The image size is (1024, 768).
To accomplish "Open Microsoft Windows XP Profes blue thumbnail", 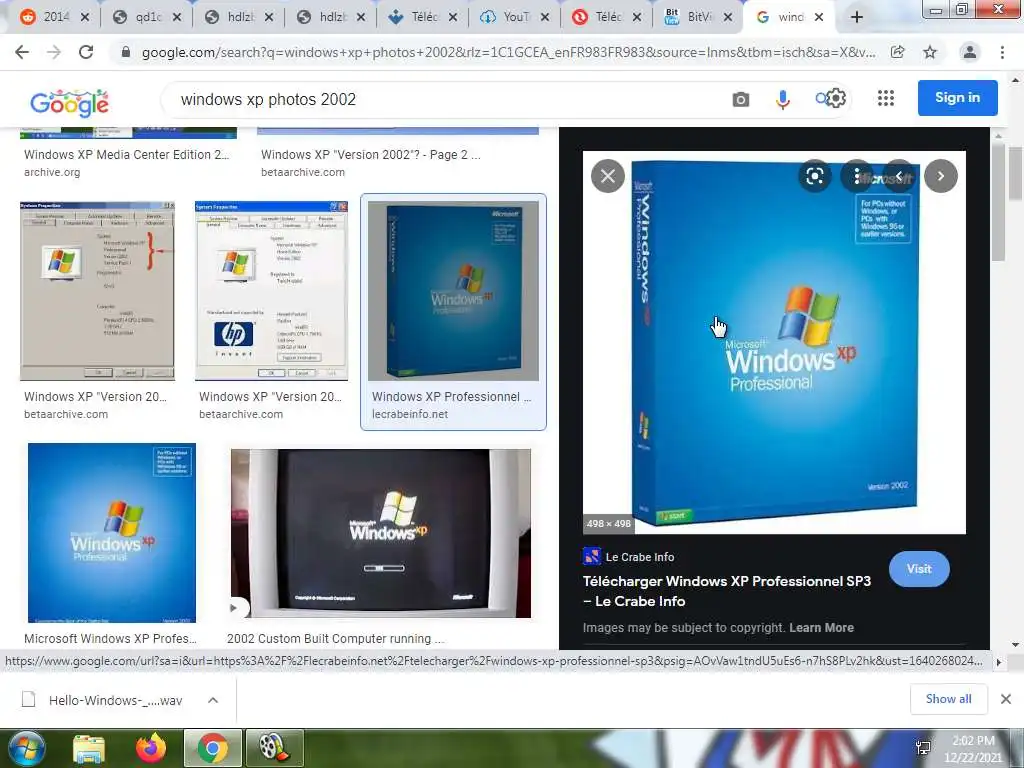I will tap(112, 533).
